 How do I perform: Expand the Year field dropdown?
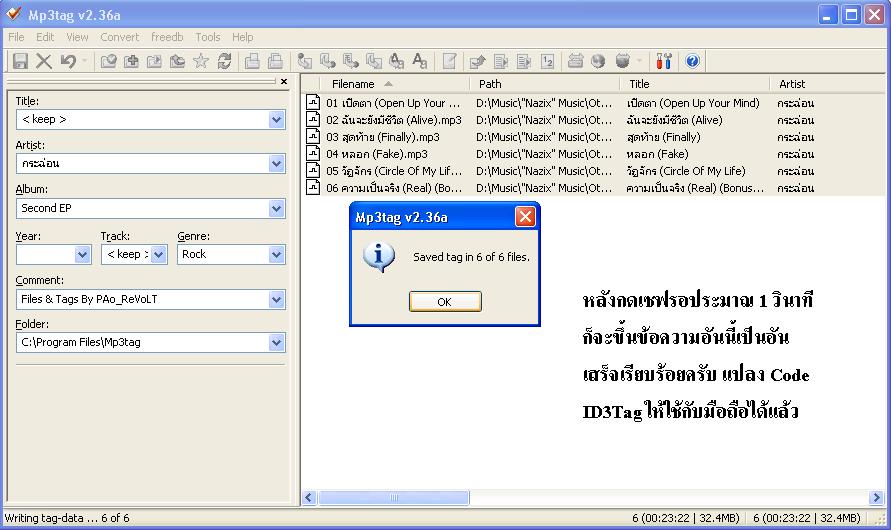[82, 254]
